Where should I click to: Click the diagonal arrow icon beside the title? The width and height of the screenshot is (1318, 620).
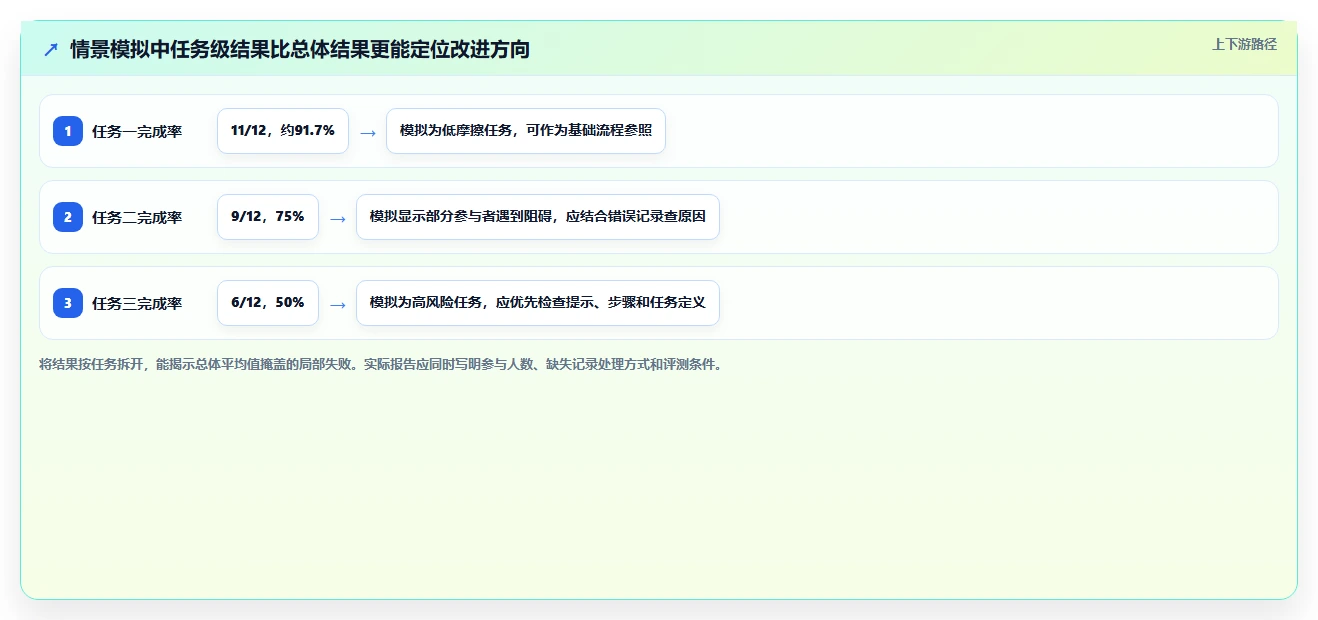coord(51,49)
